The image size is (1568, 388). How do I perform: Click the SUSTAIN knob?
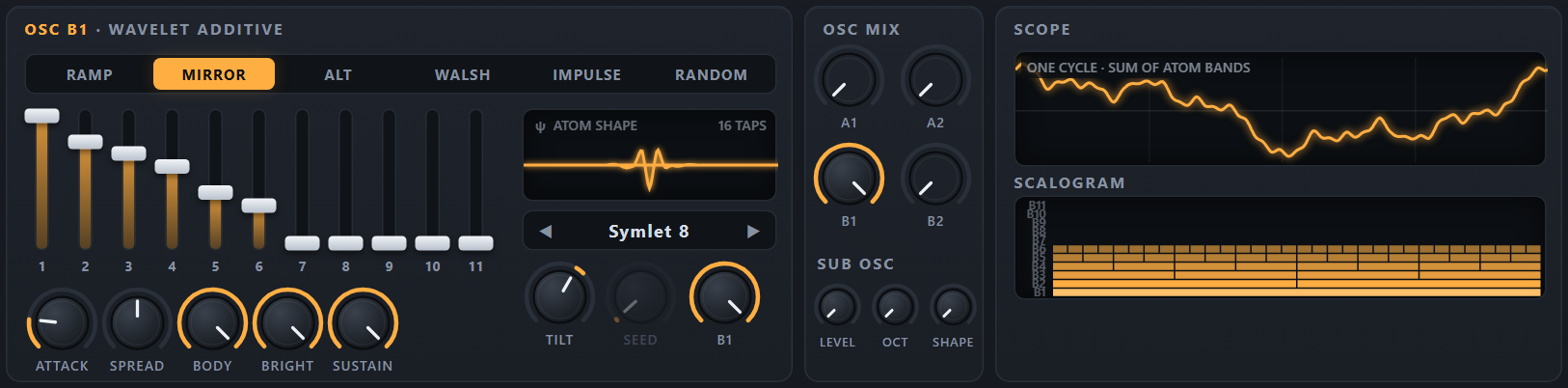pos(363,322)
